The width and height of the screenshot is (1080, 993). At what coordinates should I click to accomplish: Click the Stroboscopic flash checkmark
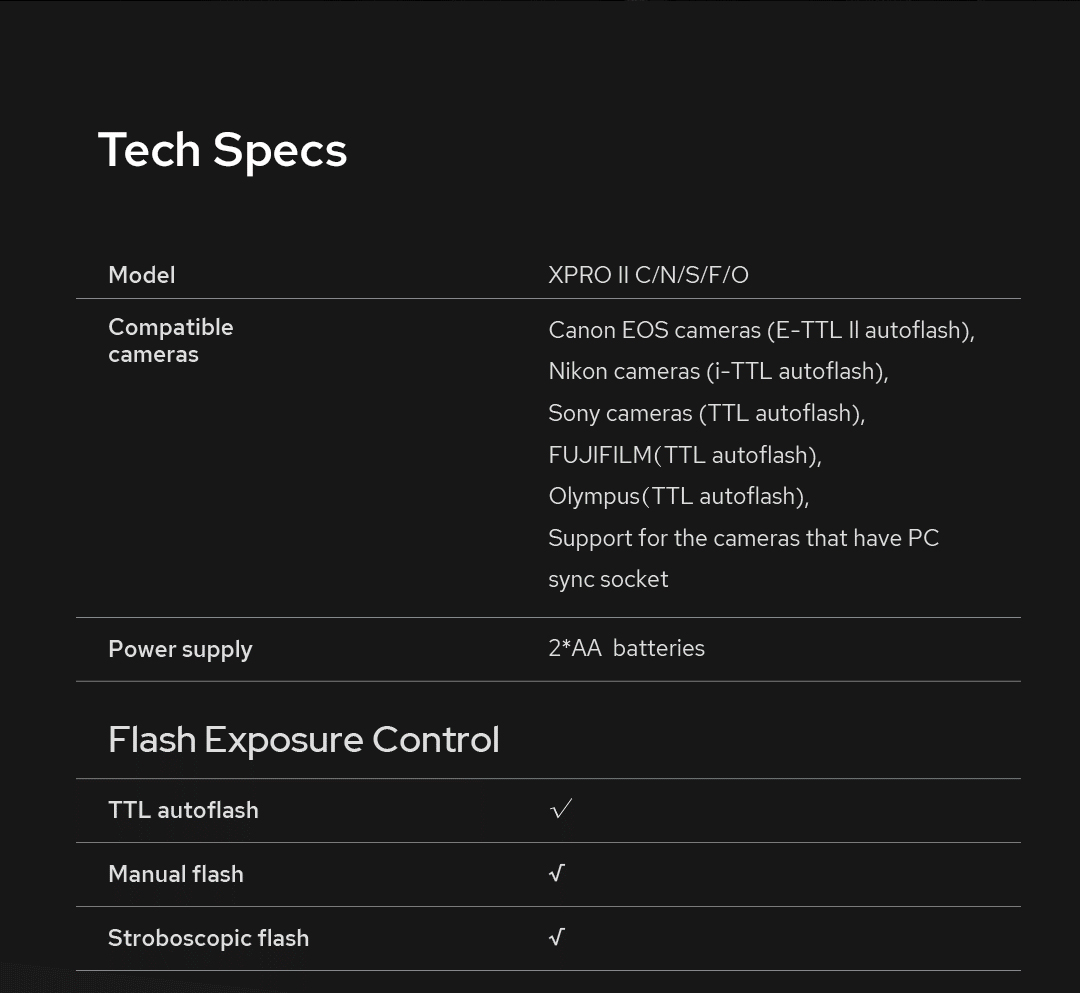pos(557,937)
